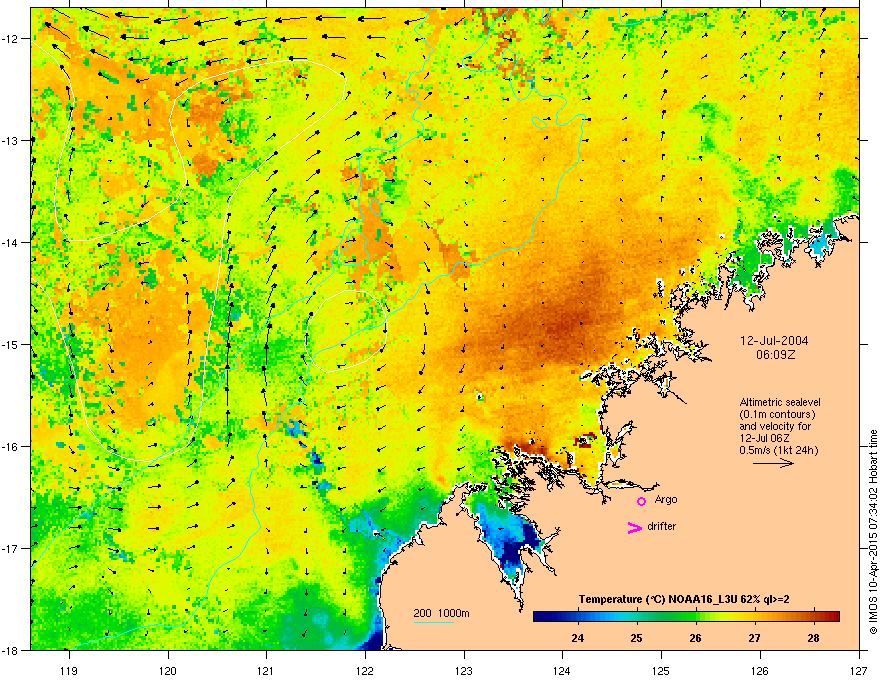Click longitude axis label '125'
The height and width of the screenshot is (680, 880).
click(x=661, y=670)
